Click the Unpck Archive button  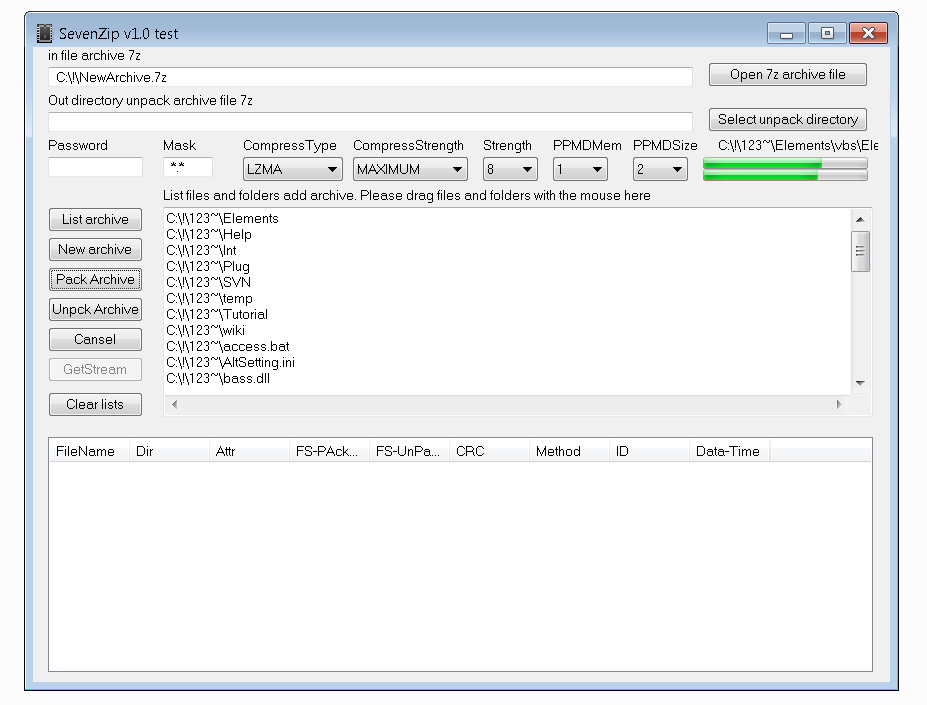coord(95,309)
